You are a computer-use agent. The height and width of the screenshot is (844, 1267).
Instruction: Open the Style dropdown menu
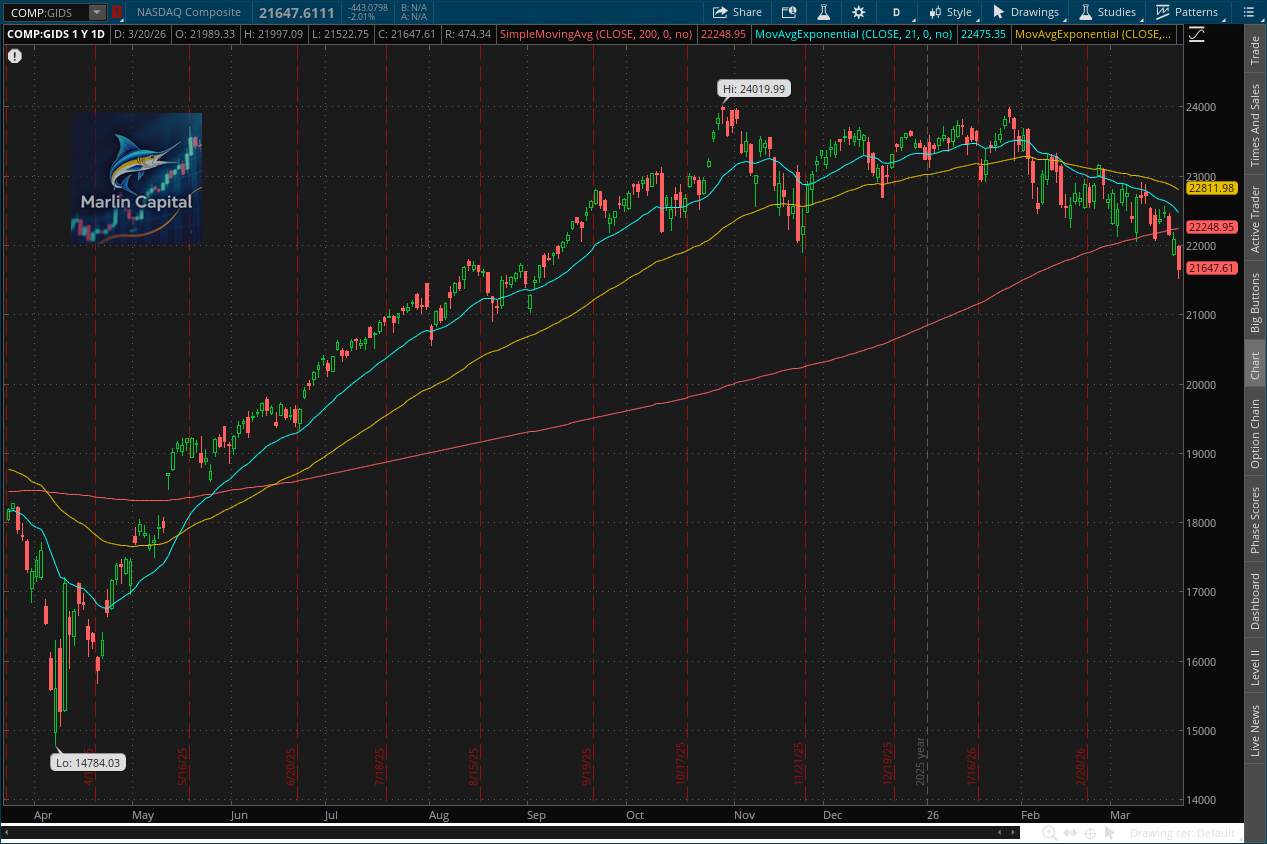[x=951, y=12]
